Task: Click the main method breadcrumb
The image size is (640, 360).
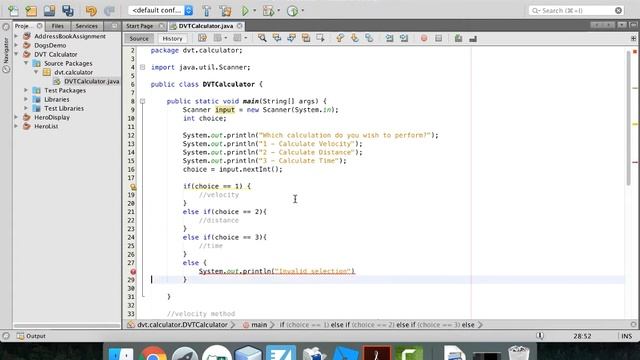Action: coord(259,325)
